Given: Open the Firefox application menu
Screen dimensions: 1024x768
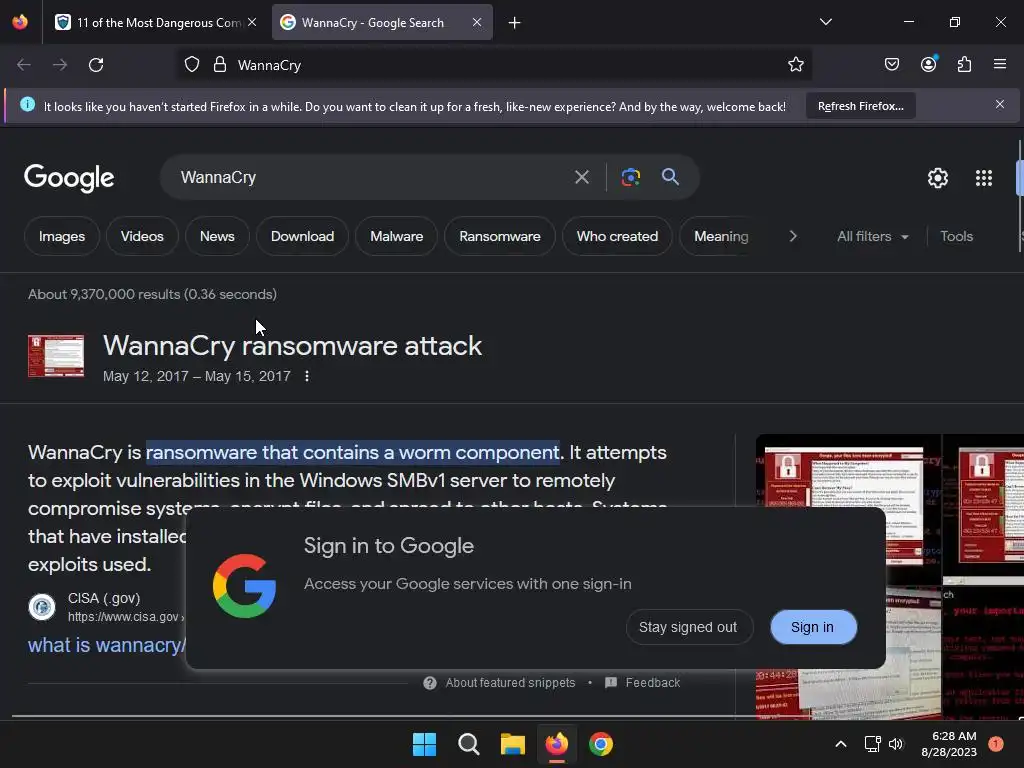Looking at the screenshot, I should point(1000,64).
